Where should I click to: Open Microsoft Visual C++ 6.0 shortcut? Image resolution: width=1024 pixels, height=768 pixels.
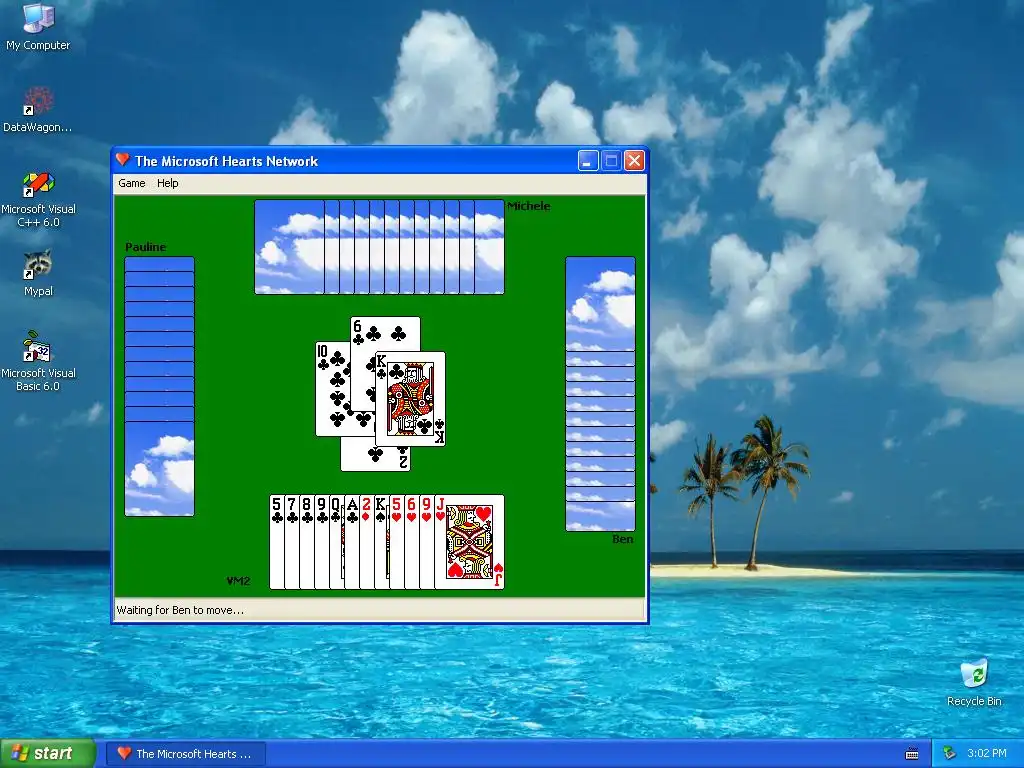tap(38, 199)
